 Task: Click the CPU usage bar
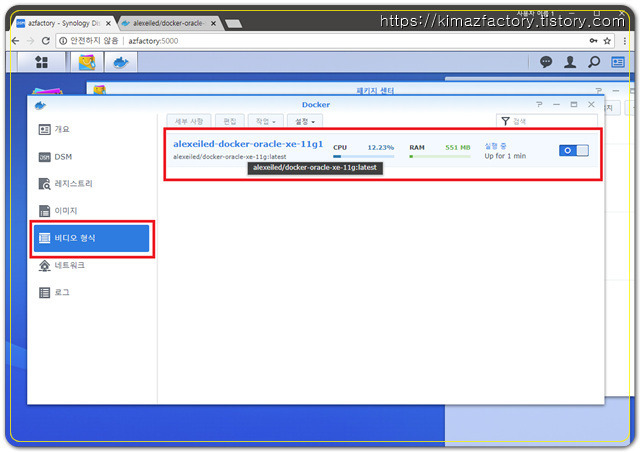(364, 156)
